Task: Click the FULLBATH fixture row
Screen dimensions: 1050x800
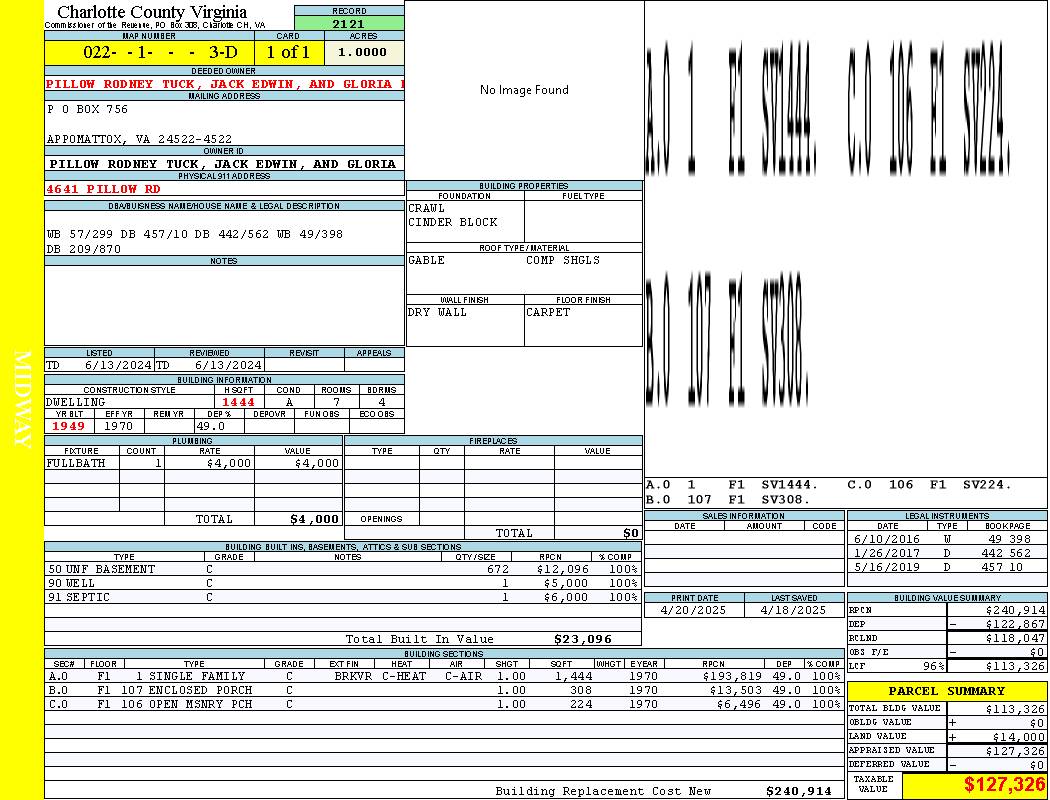Action: 194,463
